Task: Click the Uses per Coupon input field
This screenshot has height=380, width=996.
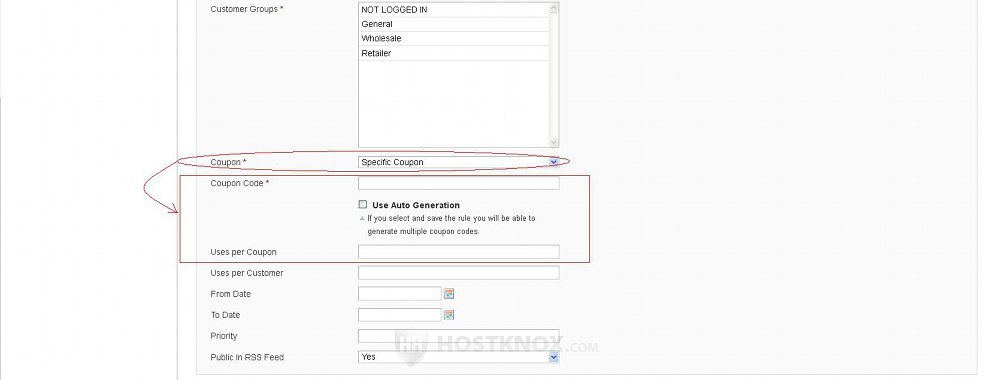Action: pyautogui.click(x=459, y=252)
